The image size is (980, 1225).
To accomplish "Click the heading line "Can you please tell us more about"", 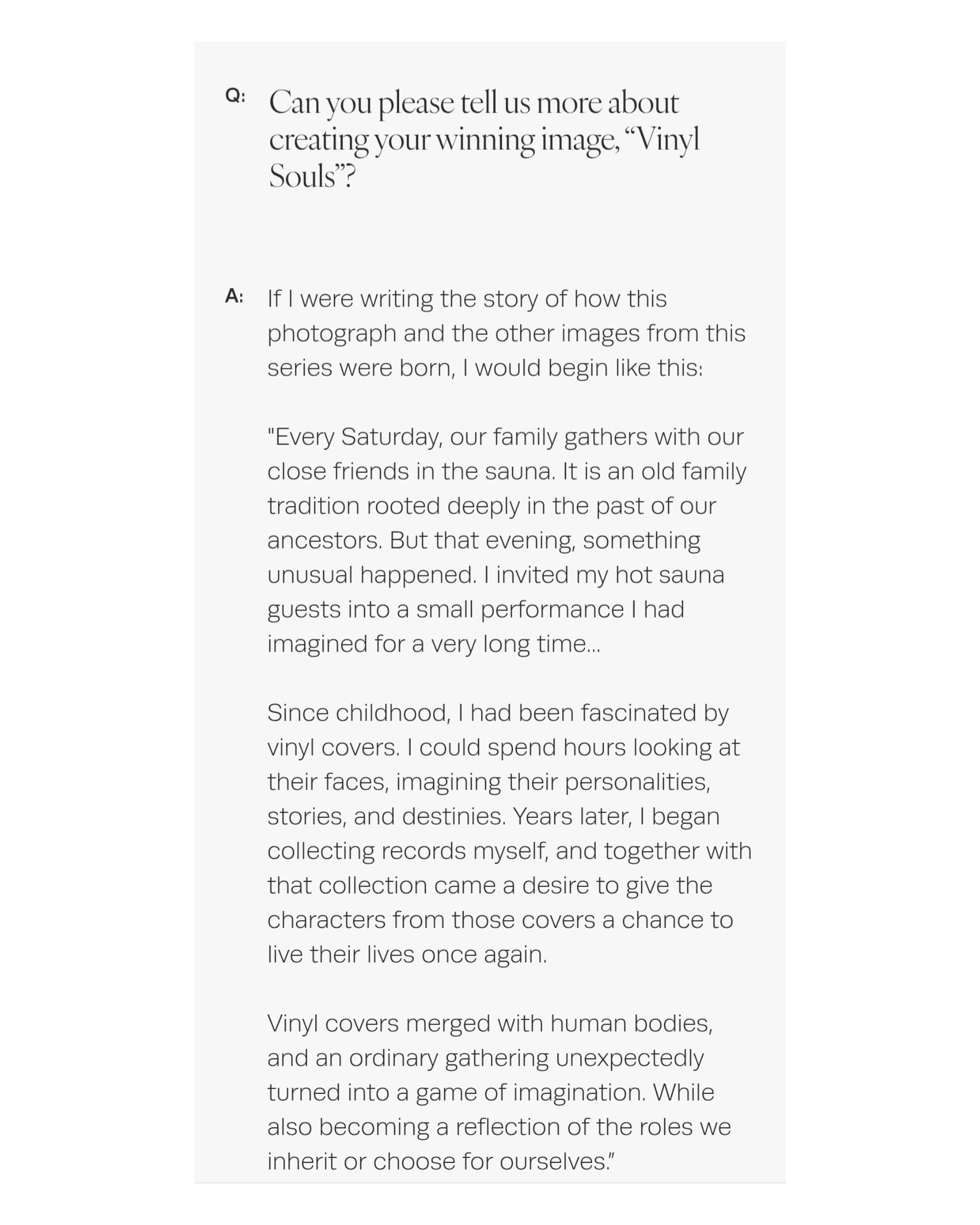I will 474,104.
